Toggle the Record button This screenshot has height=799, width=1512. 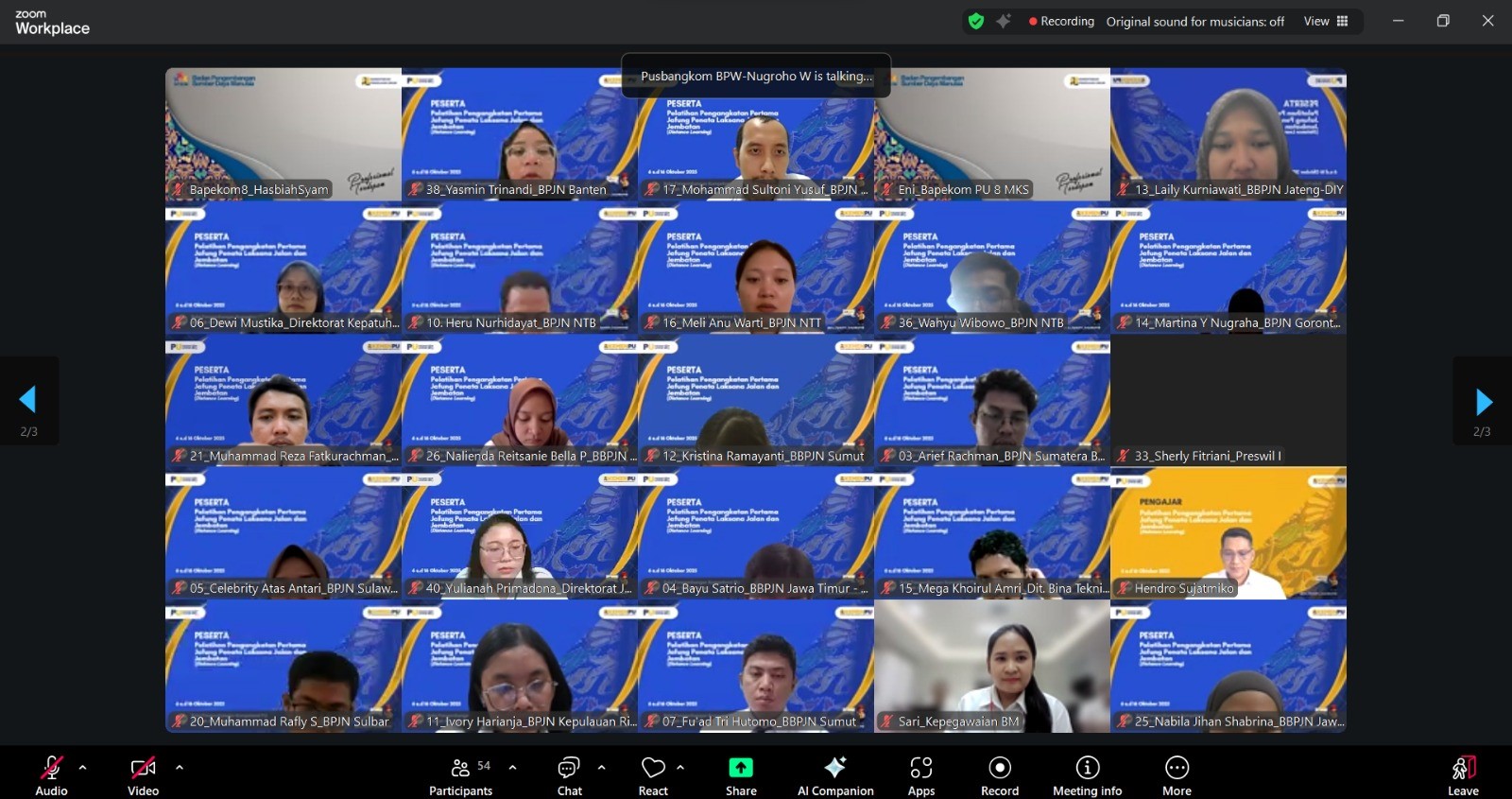pyautogui.click(x=999, y=775)
